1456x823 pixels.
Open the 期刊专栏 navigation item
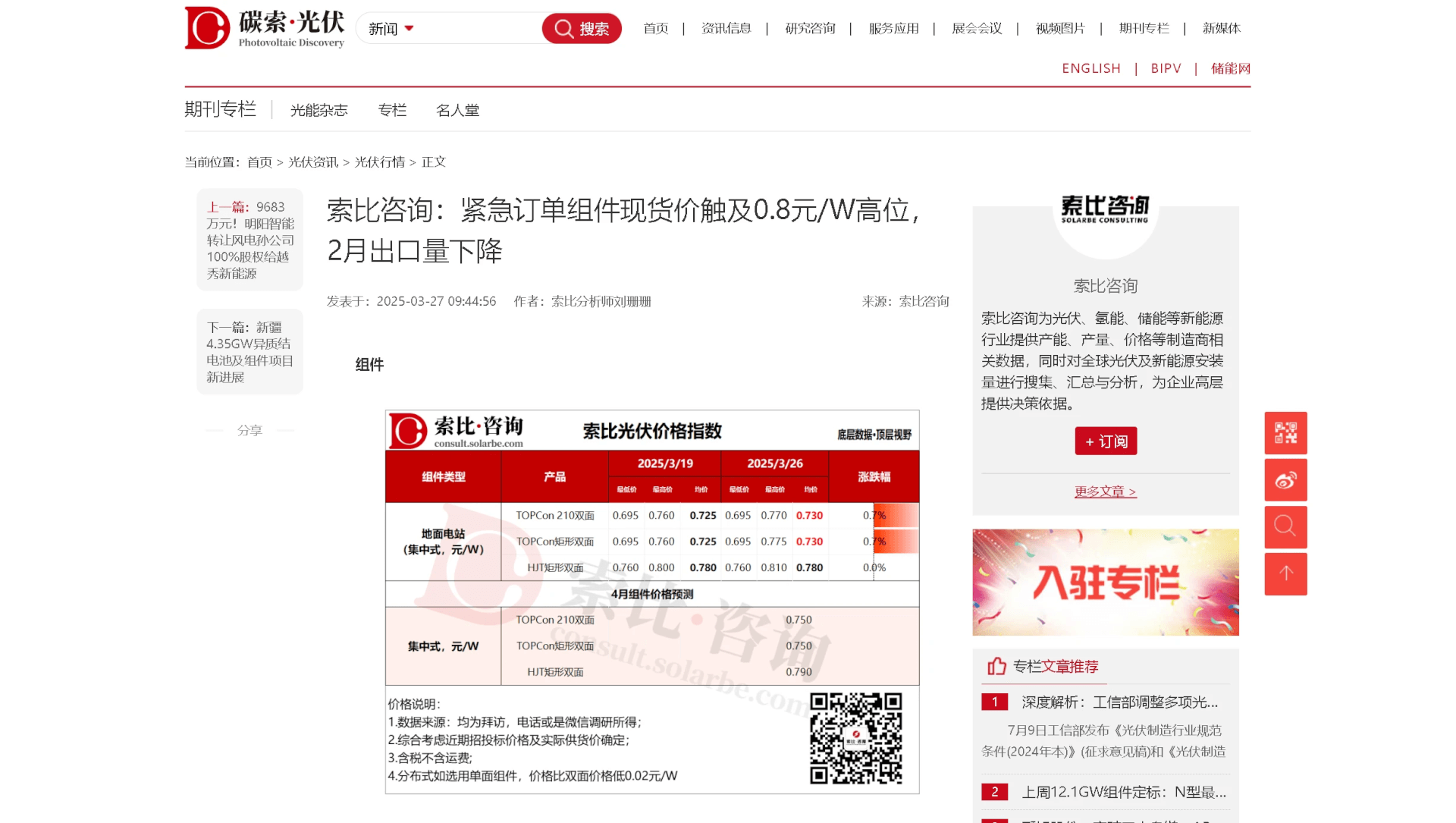[1144, 29]
